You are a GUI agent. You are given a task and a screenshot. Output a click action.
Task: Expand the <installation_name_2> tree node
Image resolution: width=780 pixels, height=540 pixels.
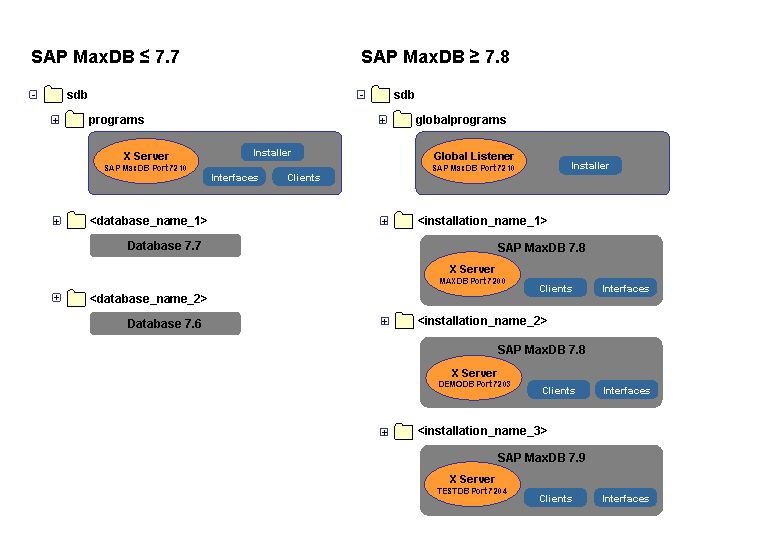[x=385, y=321]
